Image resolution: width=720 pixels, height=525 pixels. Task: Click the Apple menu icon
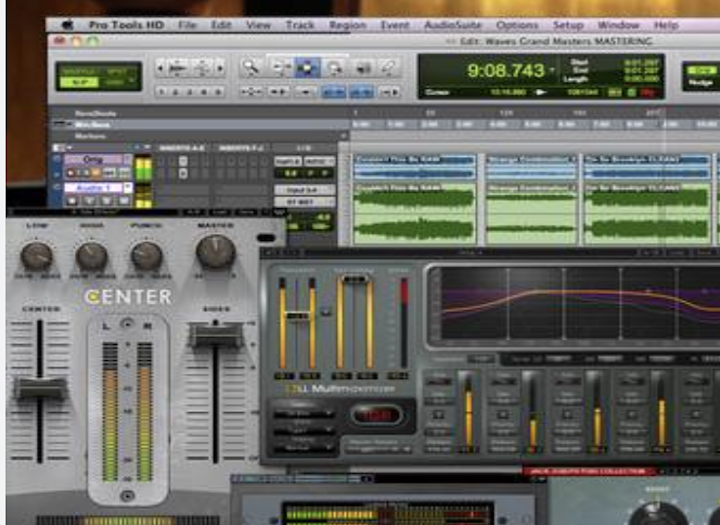[67, 25]
